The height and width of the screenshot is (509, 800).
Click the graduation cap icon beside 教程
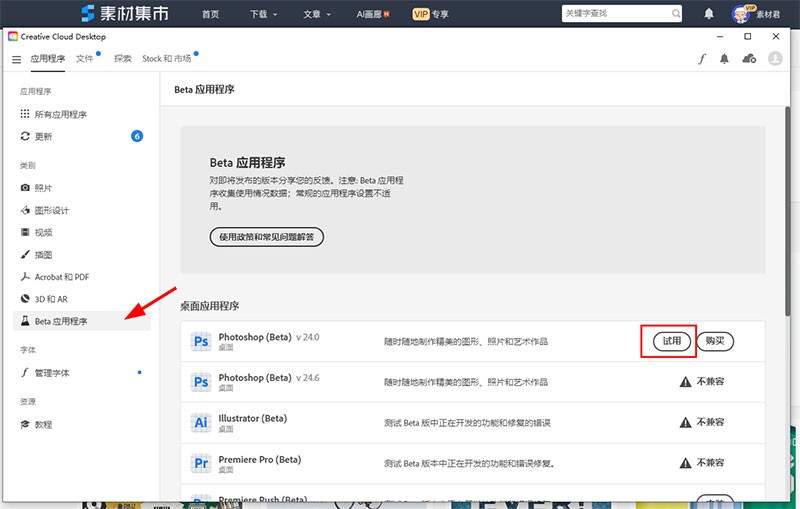coord(25,424)
